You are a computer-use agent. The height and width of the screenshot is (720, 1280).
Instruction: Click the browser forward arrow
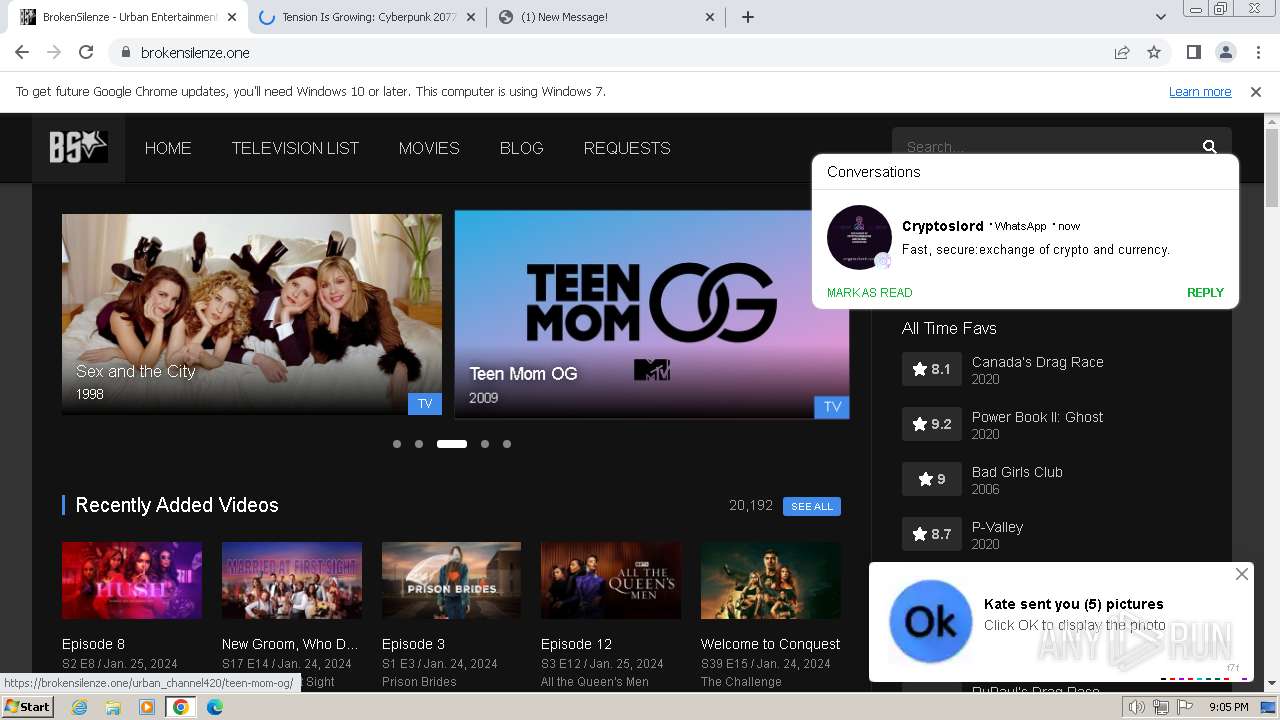click(54, 52)
